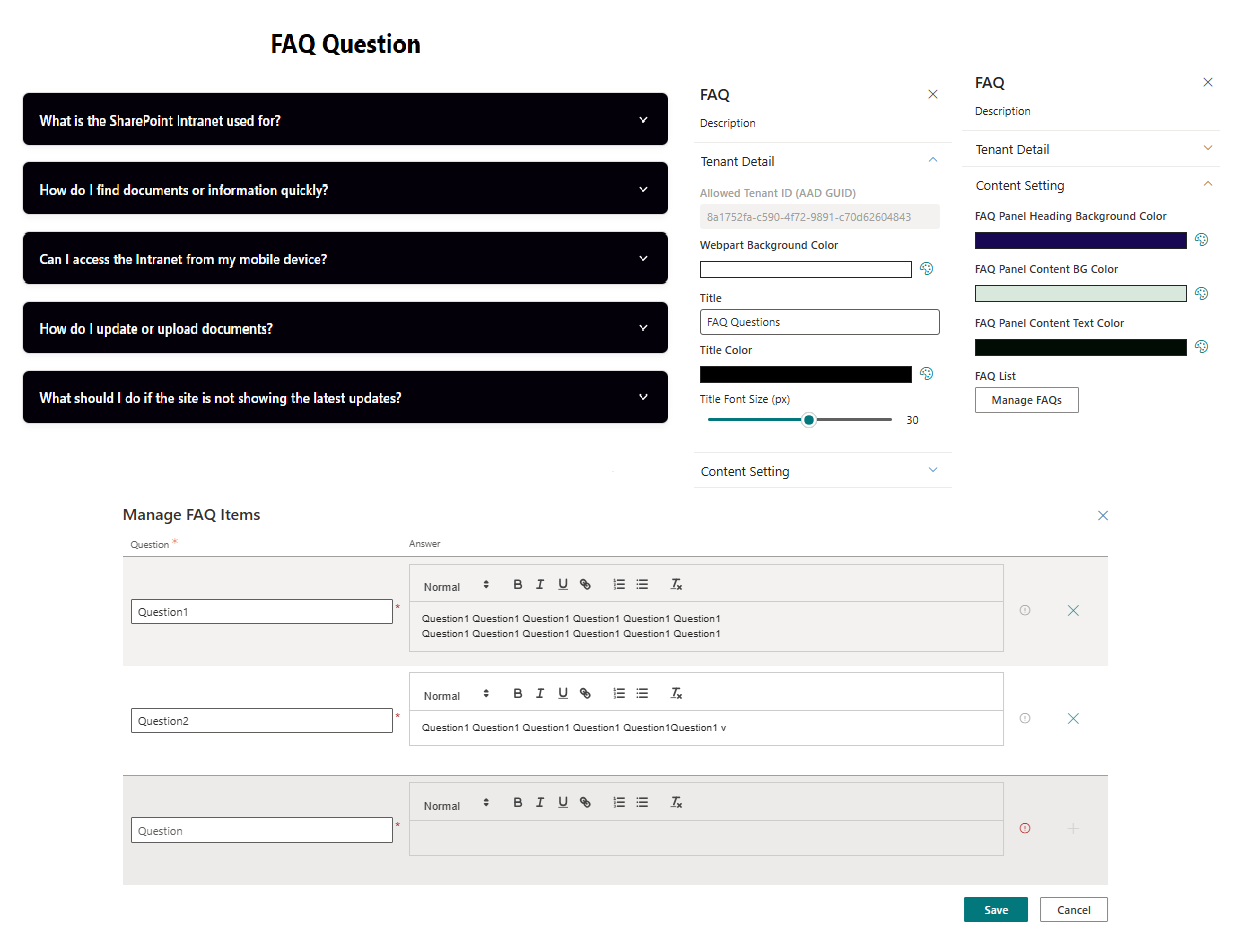The height and width of the screenshot is (942, 1241).
Task: Click the Manage FAQs button
Action: [1026, 400]
